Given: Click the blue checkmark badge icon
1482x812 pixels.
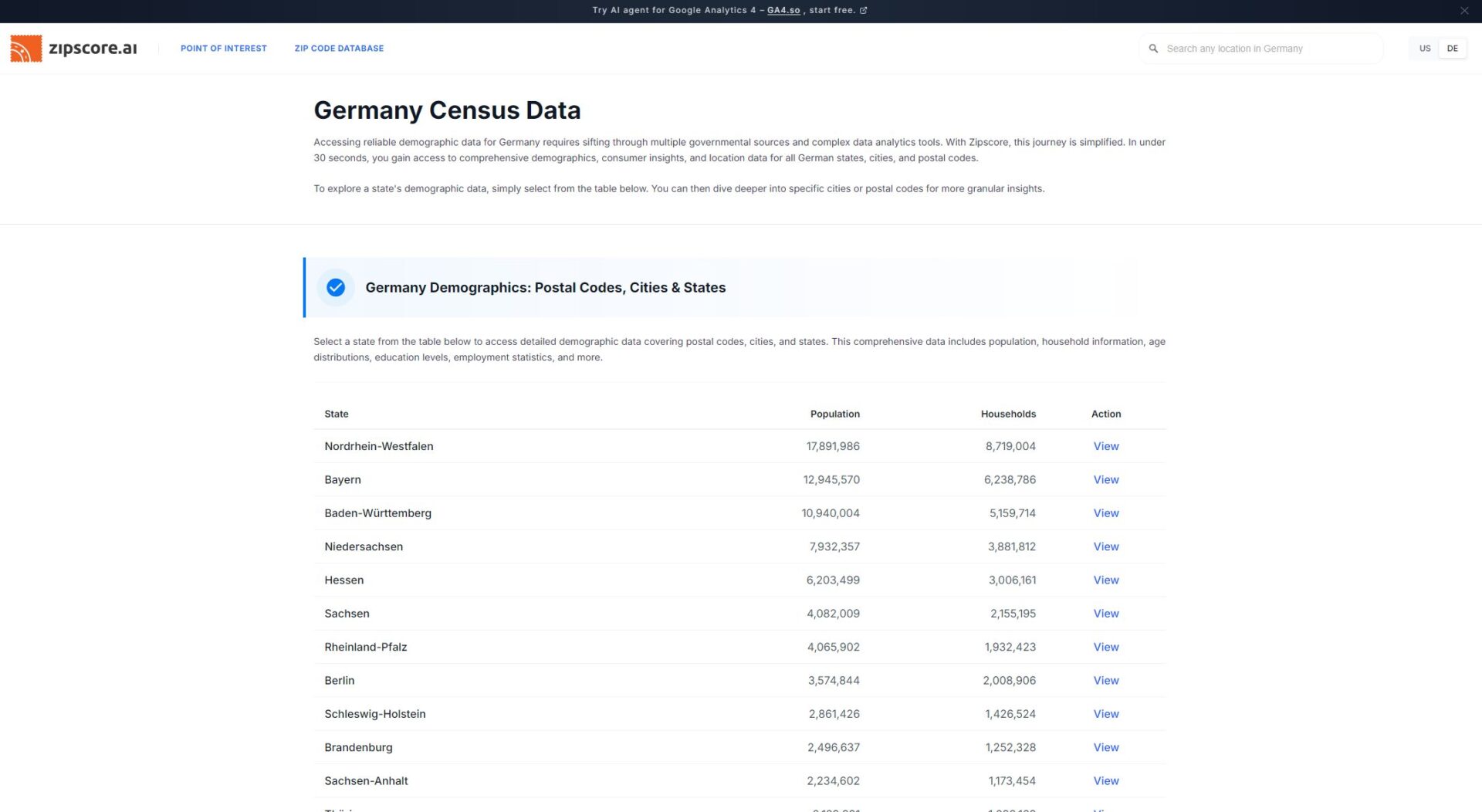Looking at the screenshot, I should click(335, 287).
